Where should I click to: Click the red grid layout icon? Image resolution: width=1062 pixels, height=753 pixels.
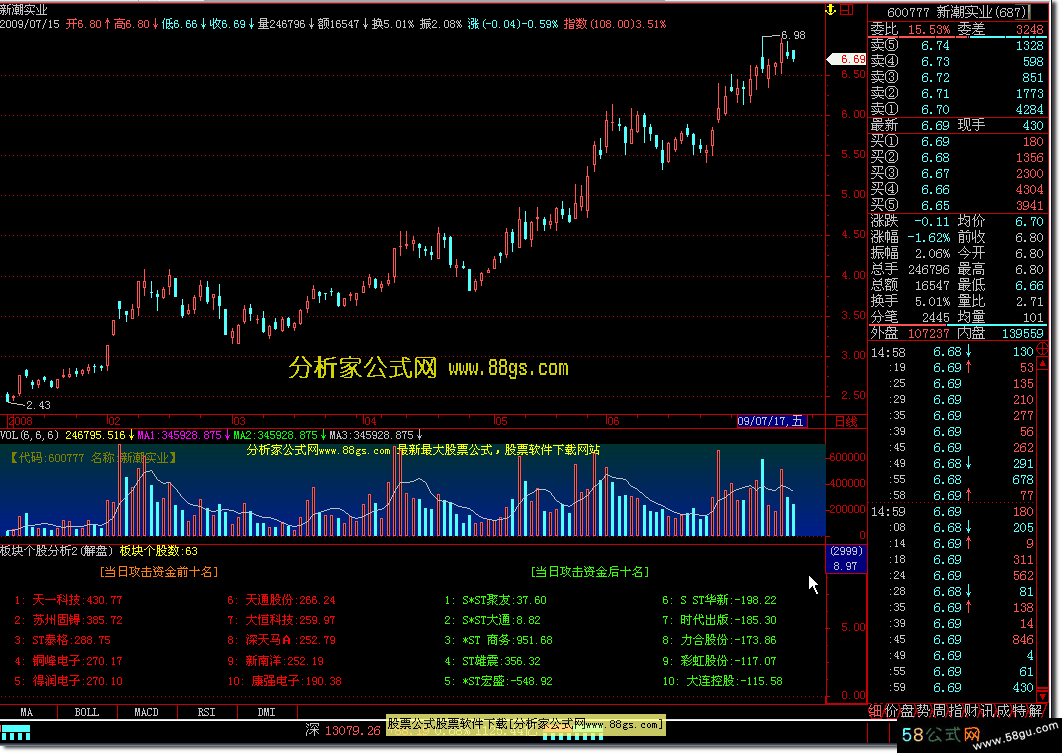click(847, 9)
